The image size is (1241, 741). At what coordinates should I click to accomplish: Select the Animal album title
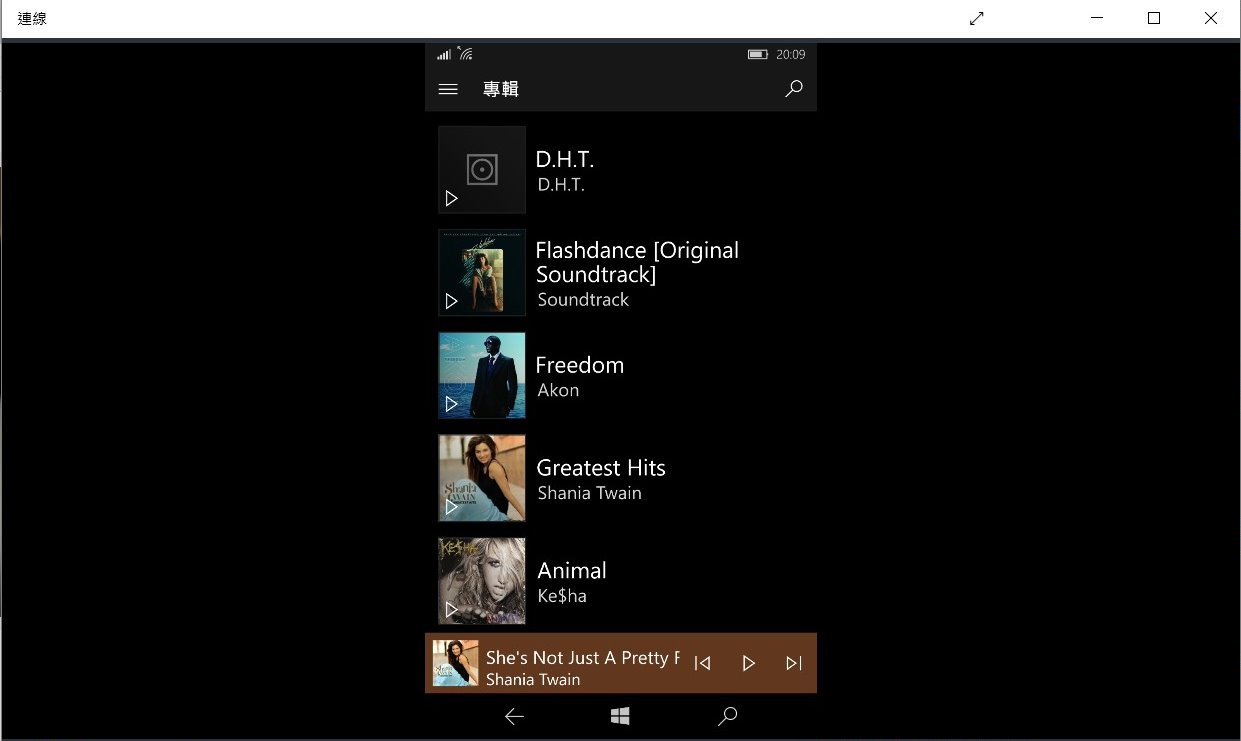572,570
